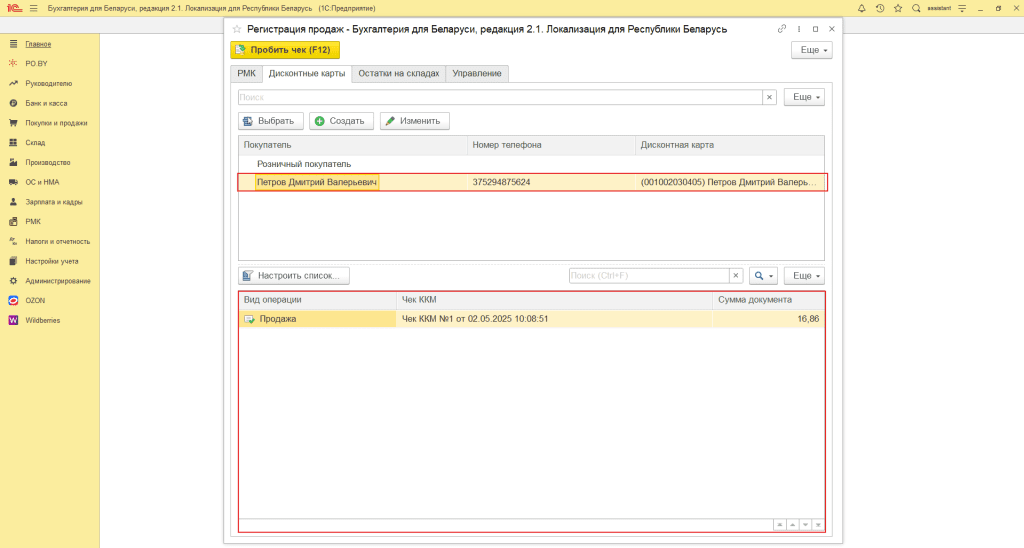1024x548 pixels.
Task: Sort by Чек ККМ column header
Action: (x=554, y=300)
